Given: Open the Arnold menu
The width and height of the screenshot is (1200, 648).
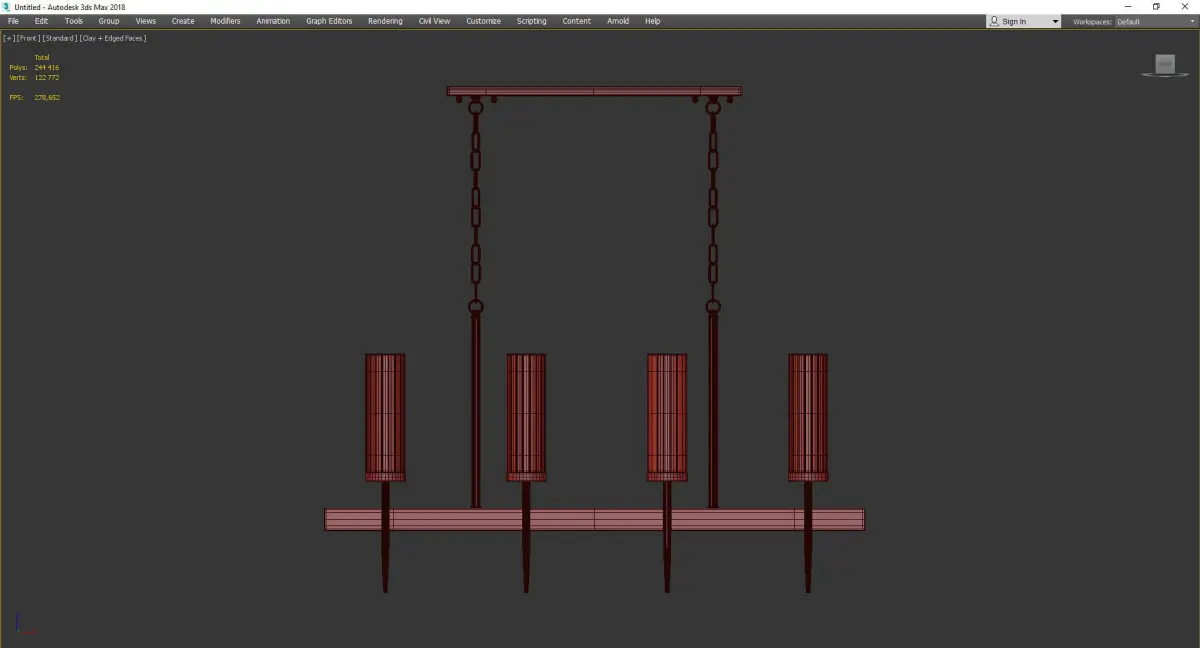Looking at the screenshot, I should tap(618, 21).
